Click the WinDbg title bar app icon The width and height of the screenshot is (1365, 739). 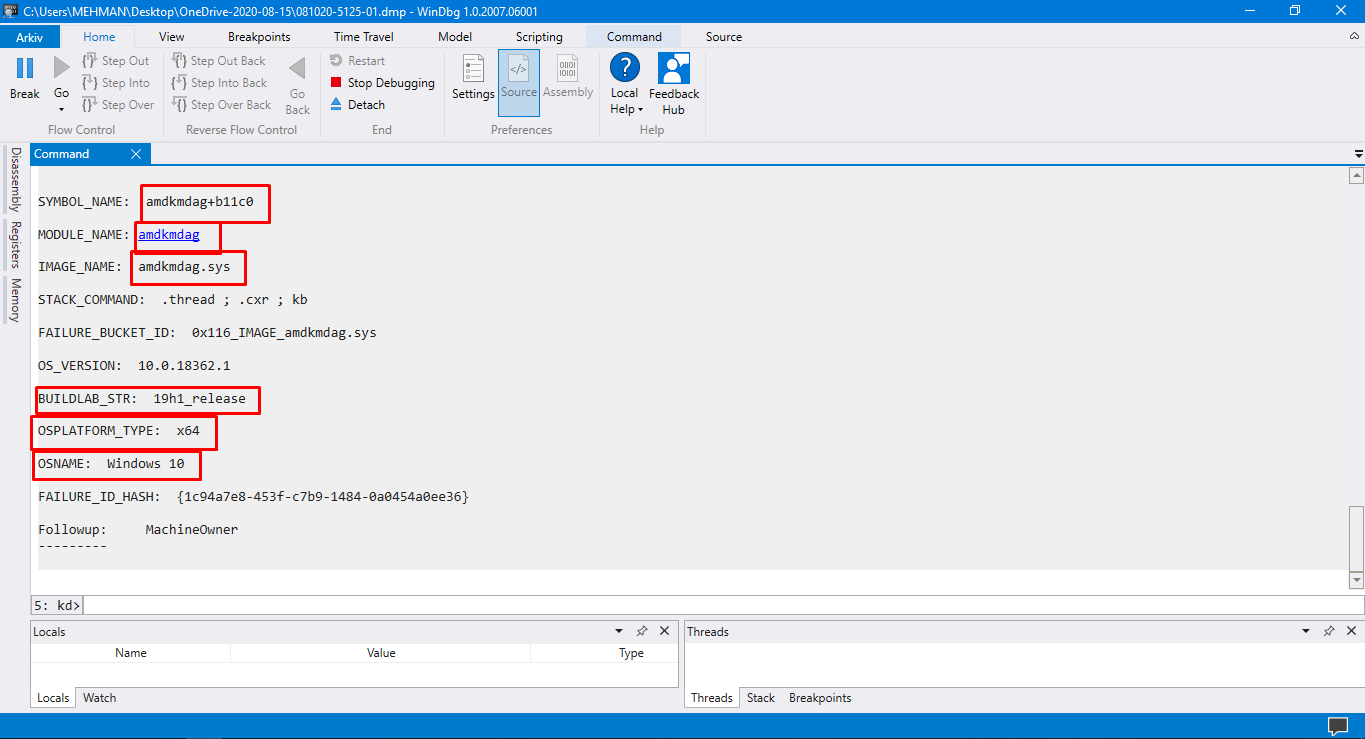10,10
